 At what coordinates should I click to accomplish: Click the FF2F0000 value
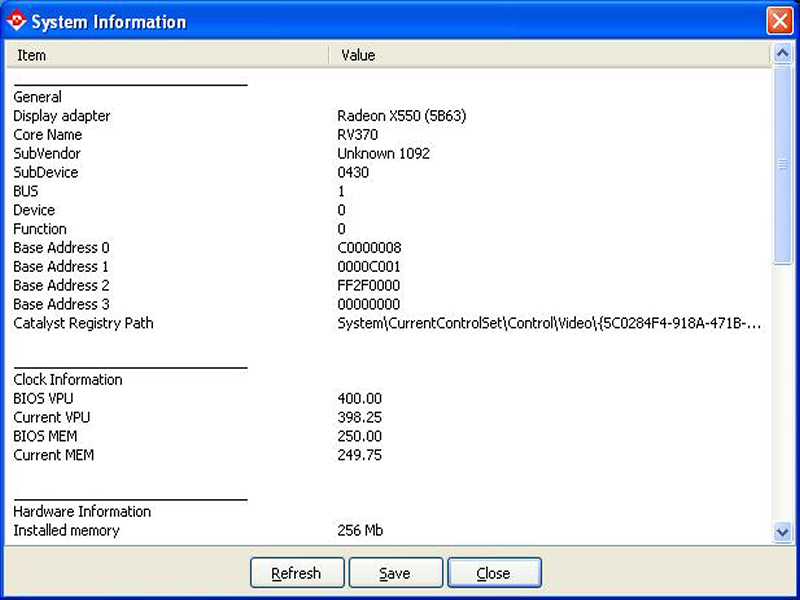[x=369, y=286]
